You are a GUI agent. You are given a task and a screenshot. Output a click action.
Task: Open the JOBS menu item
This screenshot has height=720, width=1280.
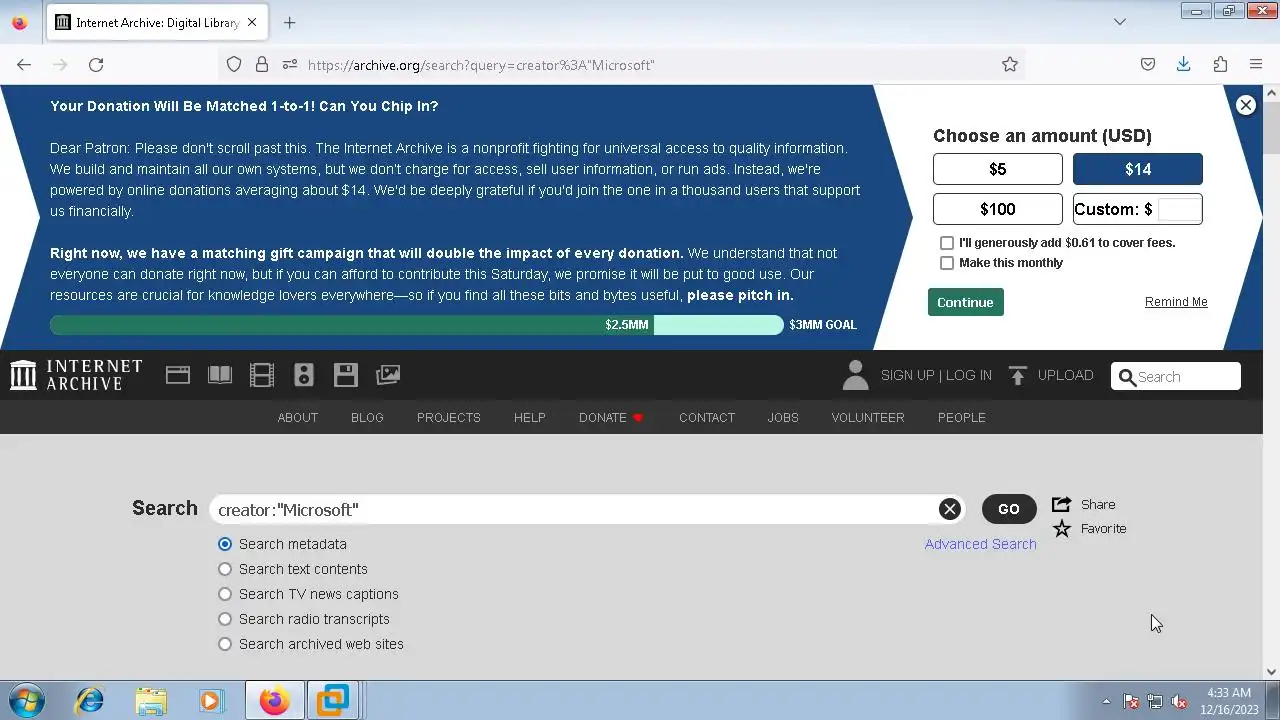pos(783,417)
